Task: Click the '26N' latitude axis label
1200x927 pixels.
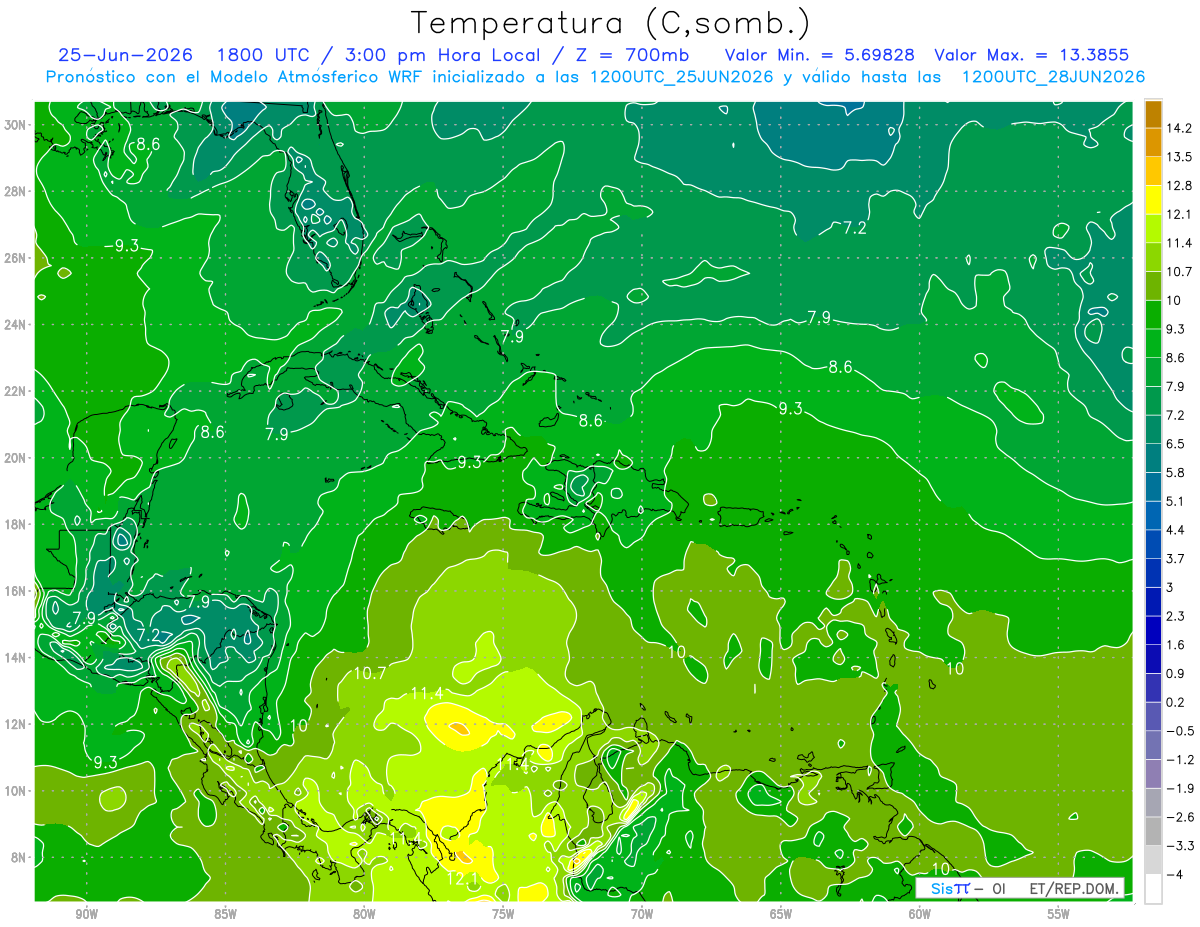Action: click(x=15, y=258)
